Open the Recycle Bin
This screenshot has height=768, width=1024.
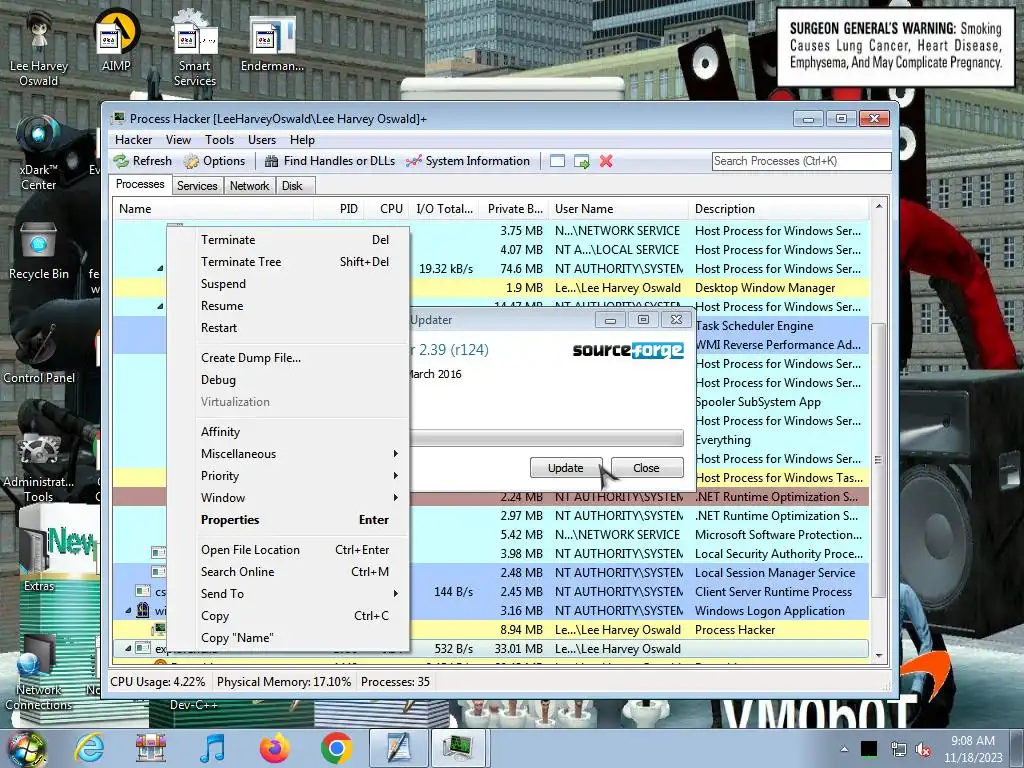39,251
